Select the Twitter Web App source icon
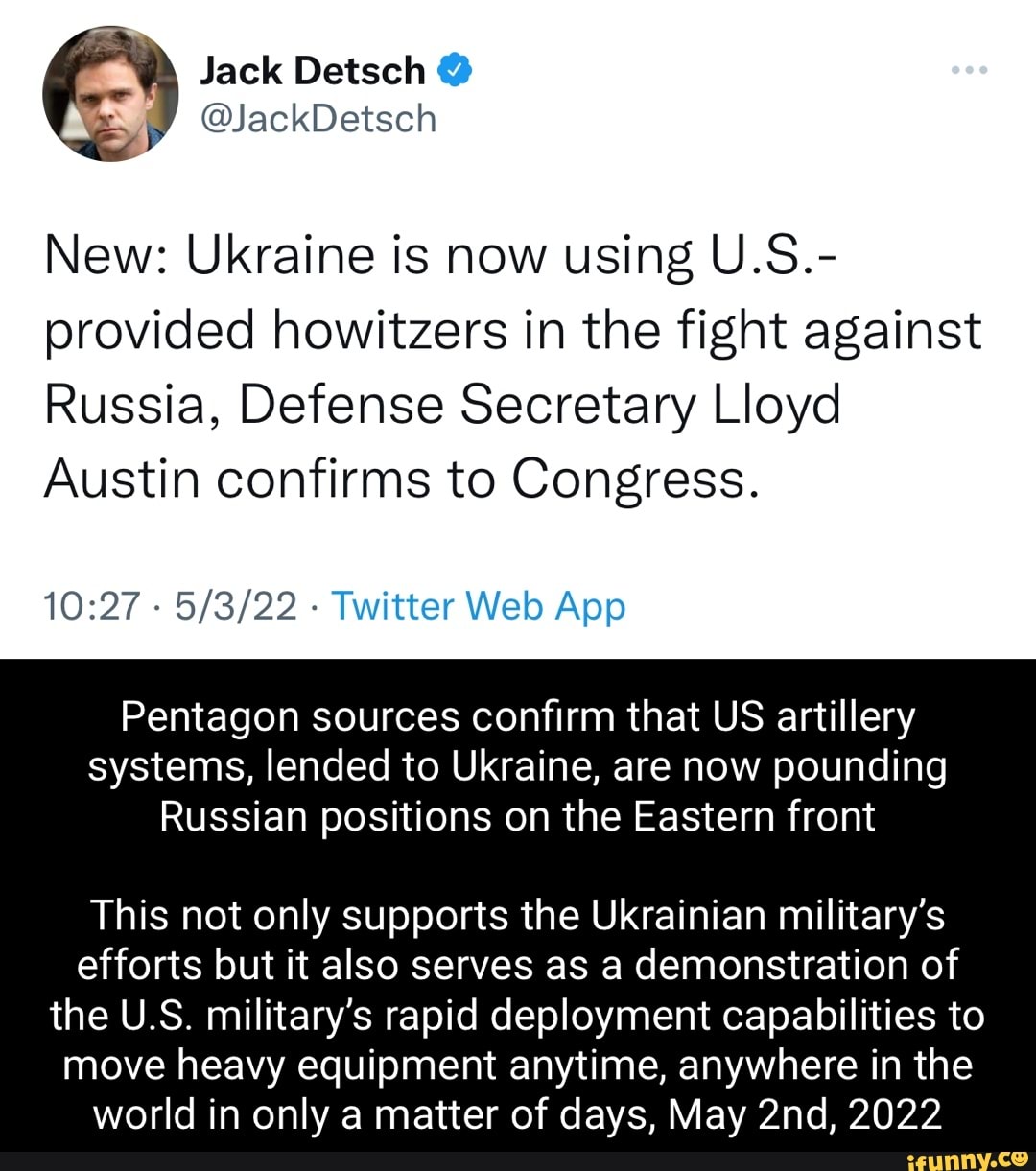The width and height of the screenshot is (1036, 1171). pyautogui.click(x=477, y=606)
